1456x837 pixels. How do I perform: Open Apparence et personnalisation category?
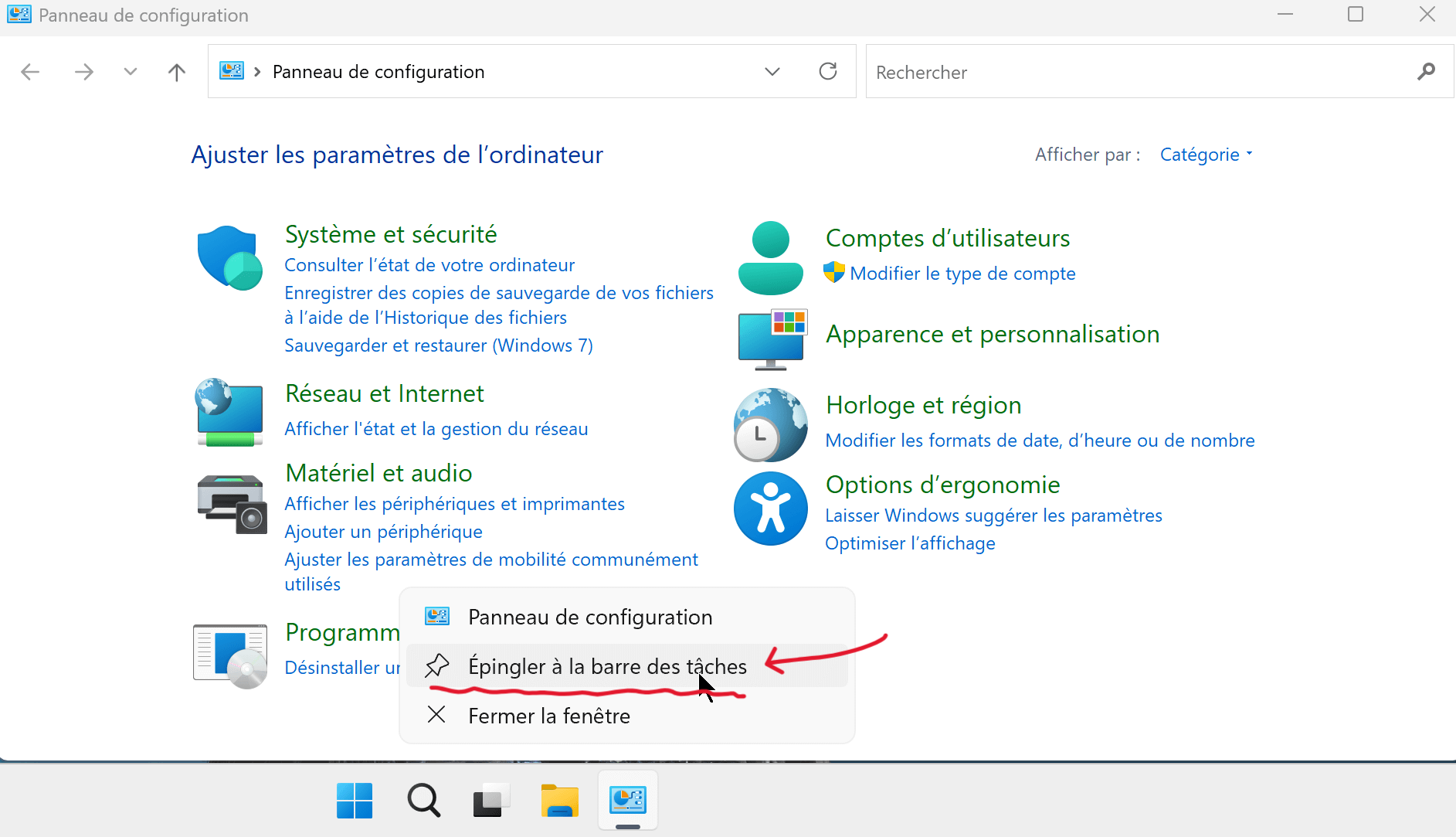pyautogui.click(x=993, y=334)
